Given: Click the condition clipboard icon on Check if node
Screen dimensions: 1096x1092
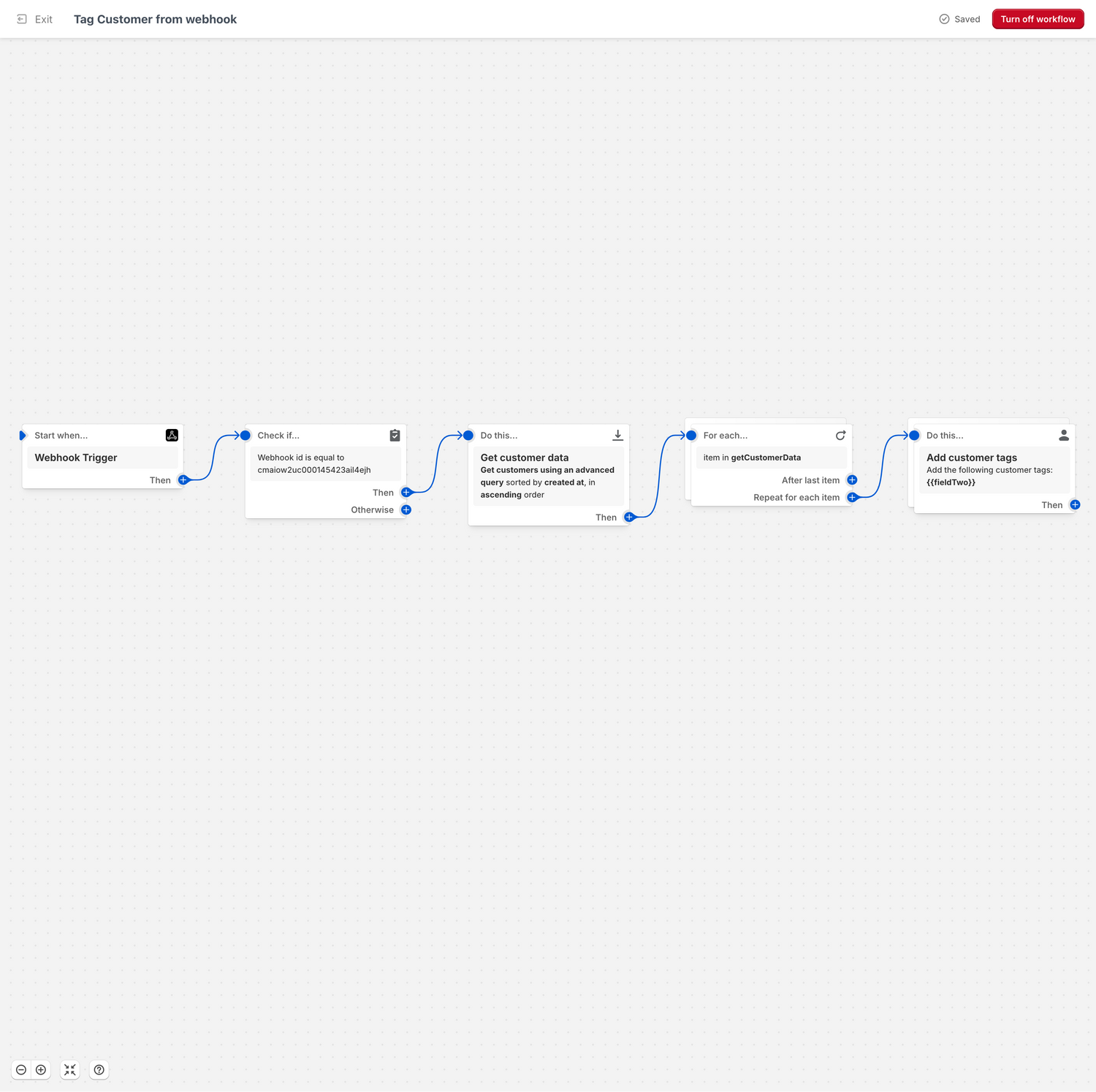Looking at the screenshot, I should click(x=395, y=434).
